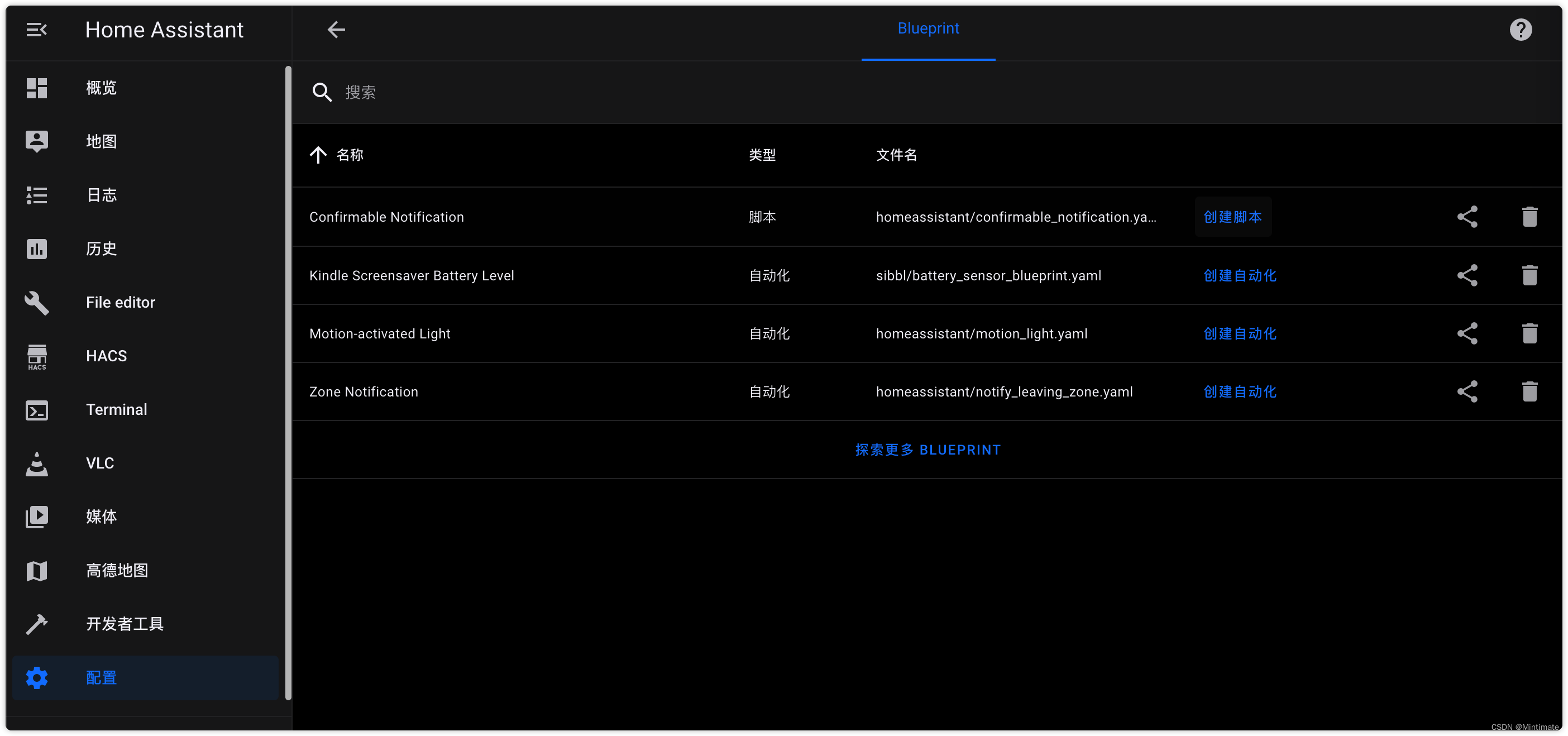Open 日志 in sidebar
The height and width of the screenshot is (736, 1568).
coord(145,195)
